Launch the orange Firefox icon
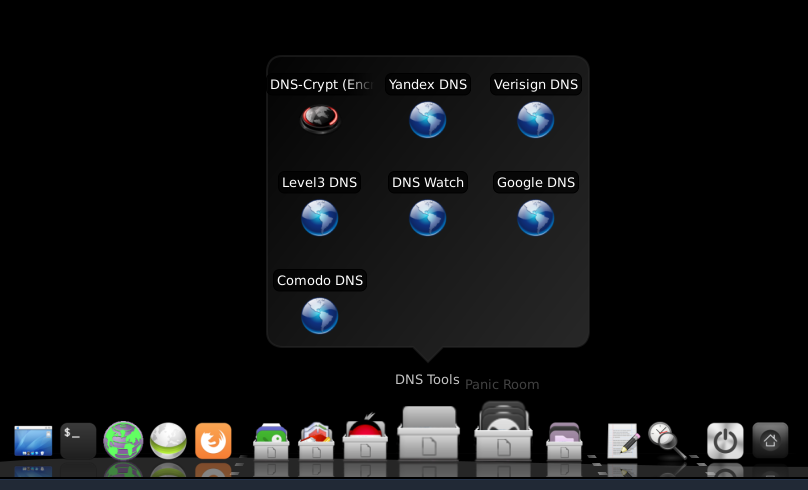The image size is (808, 490). click(213, 441)
